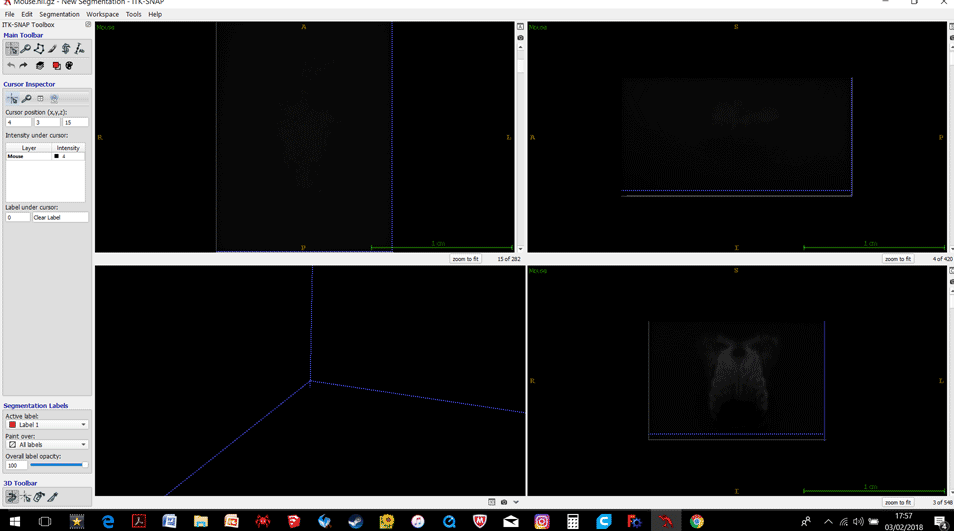Image resolution: width=954 pixels, height=531 pixels.
Task: Open Cursor Inspector display layout page
Action: pos(40,99)
